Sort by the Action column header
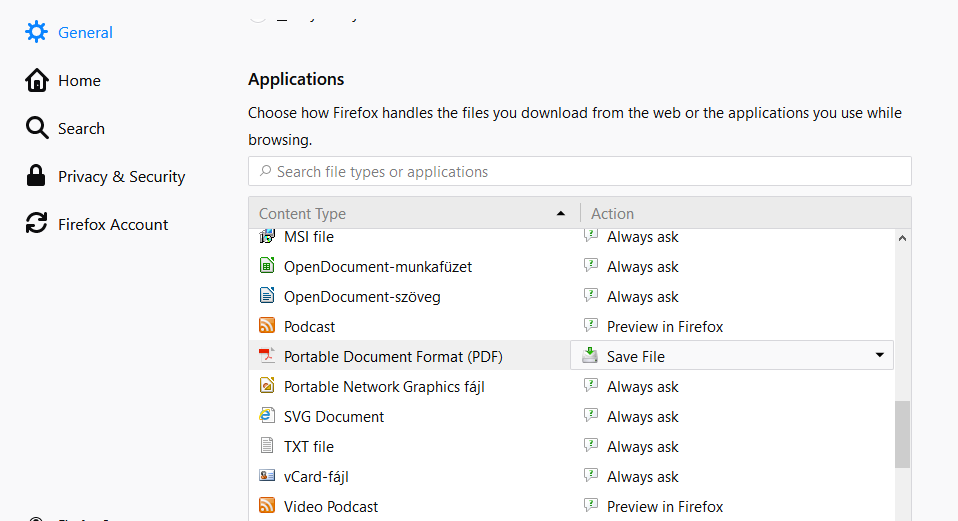 tap(745, 213)
